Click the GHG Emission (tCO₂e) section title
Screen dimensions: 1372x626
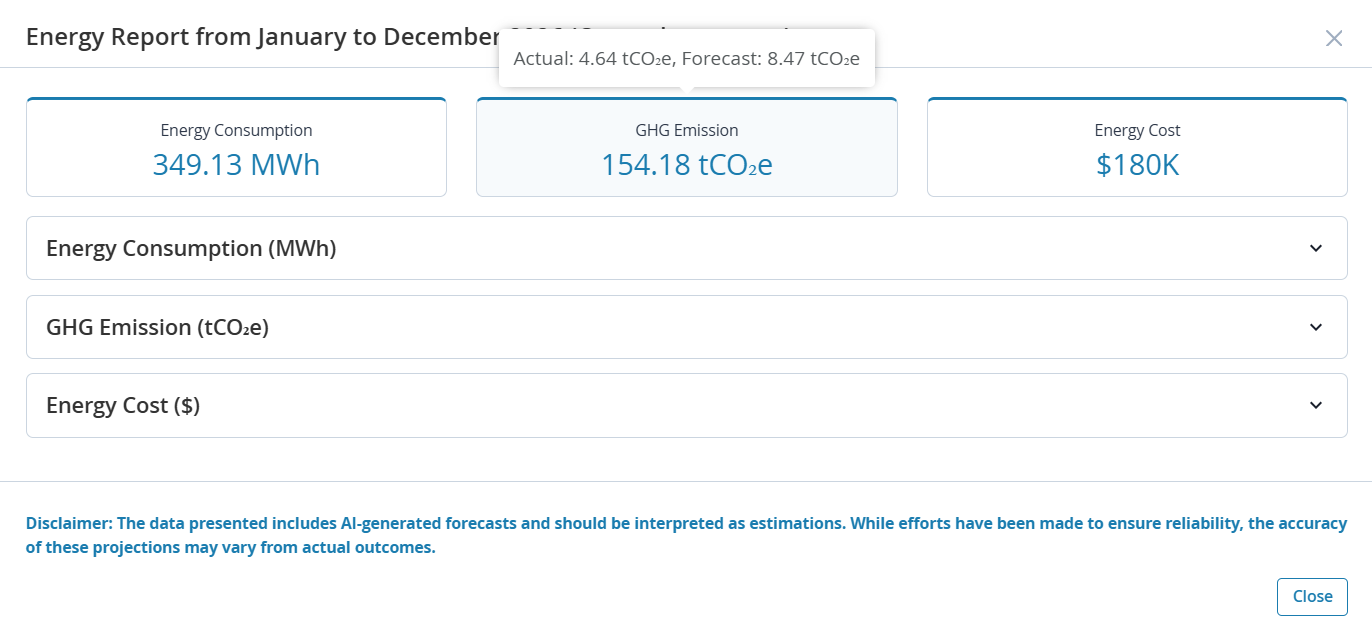(157, 327)
